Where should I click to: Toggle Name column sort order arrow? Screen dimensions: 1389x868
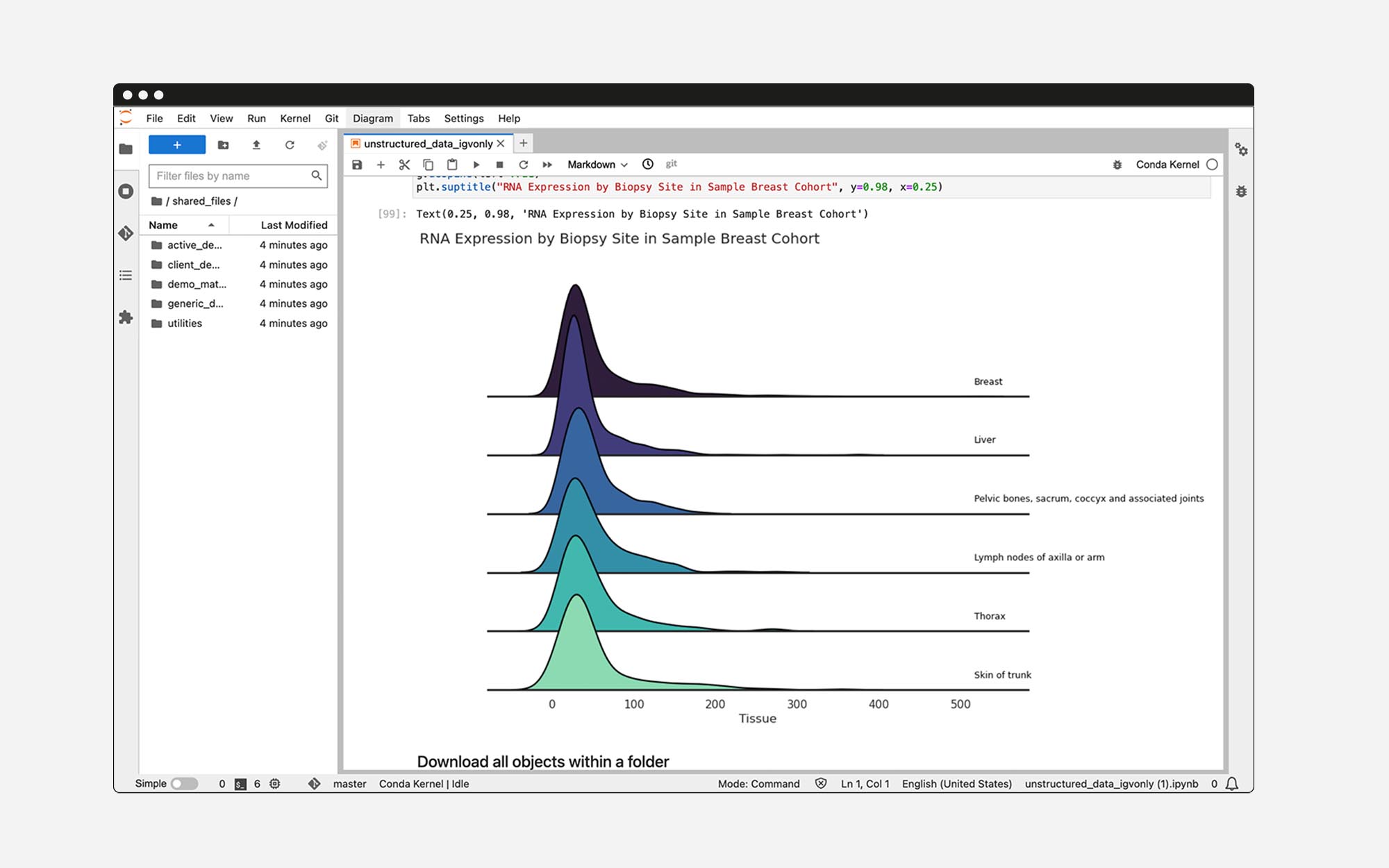click(x=211, y=225)
